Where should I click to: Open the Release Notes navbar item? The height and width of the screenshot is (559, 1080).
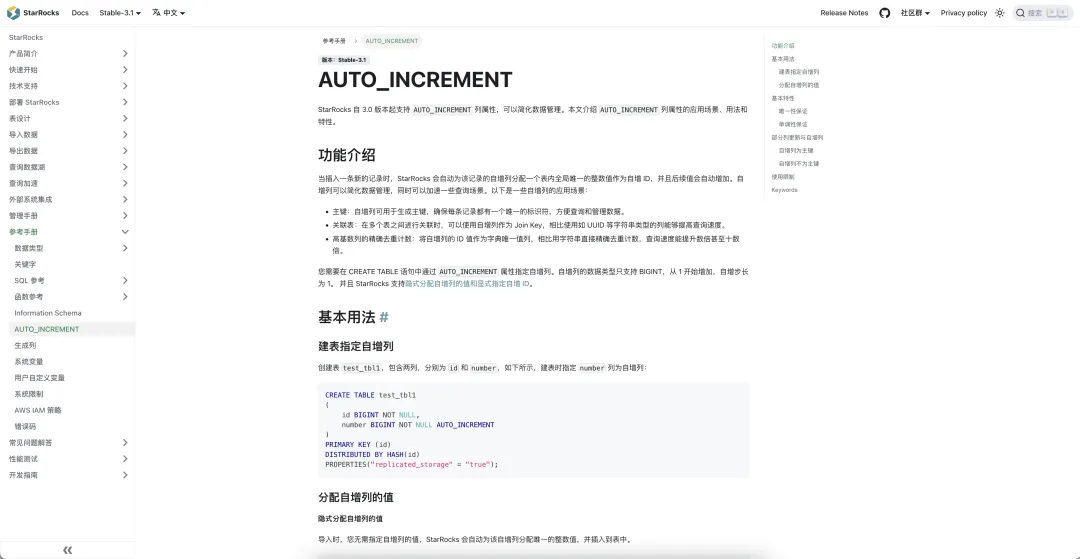click(x=844, y=13)
